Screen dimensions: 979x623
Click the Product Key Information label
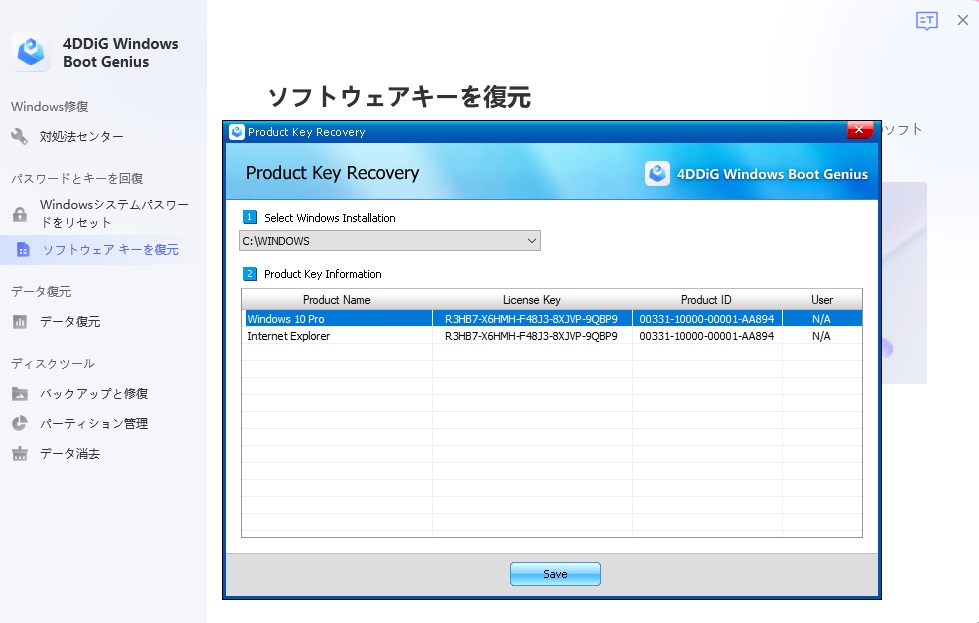[322, 274]
